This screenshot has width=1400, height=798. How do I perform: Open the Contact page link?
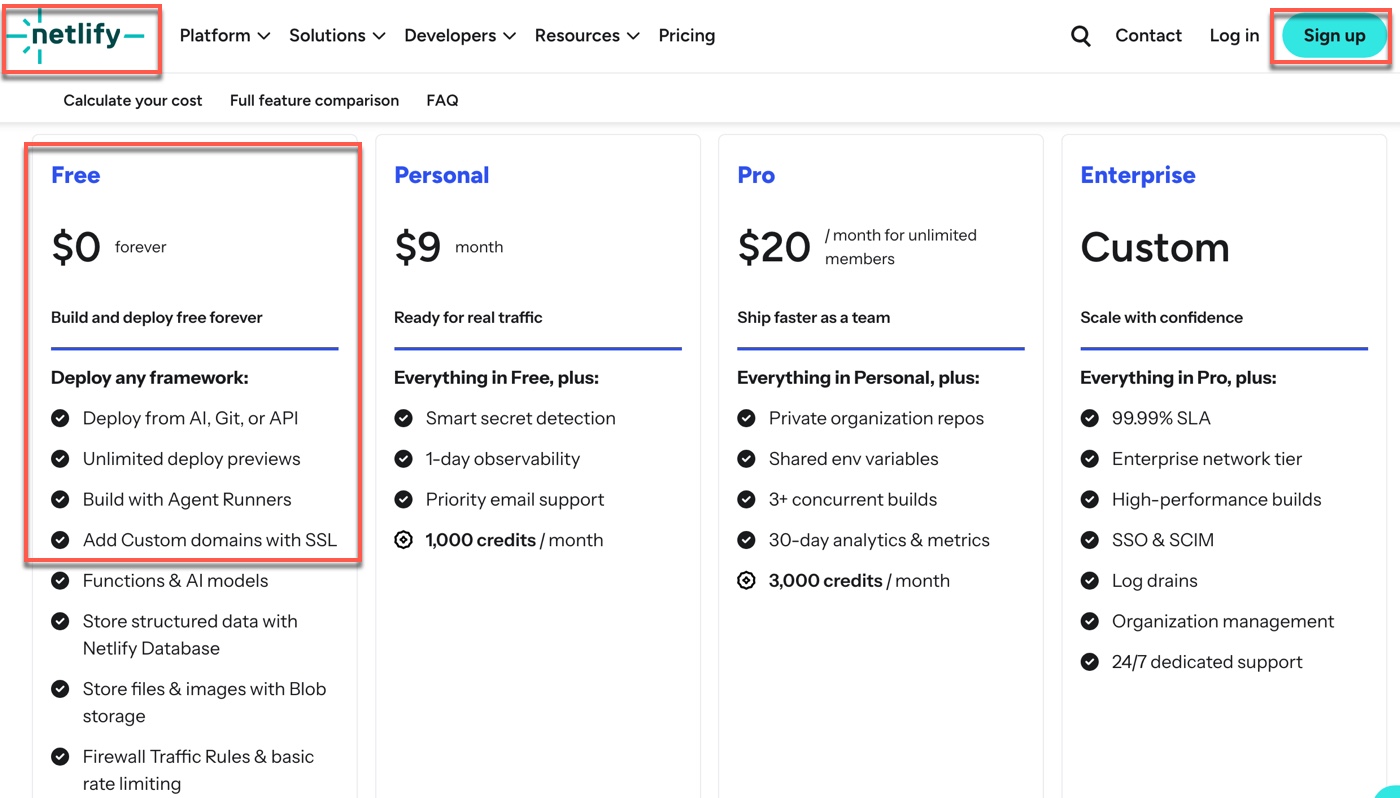(x=1149, y=36)
